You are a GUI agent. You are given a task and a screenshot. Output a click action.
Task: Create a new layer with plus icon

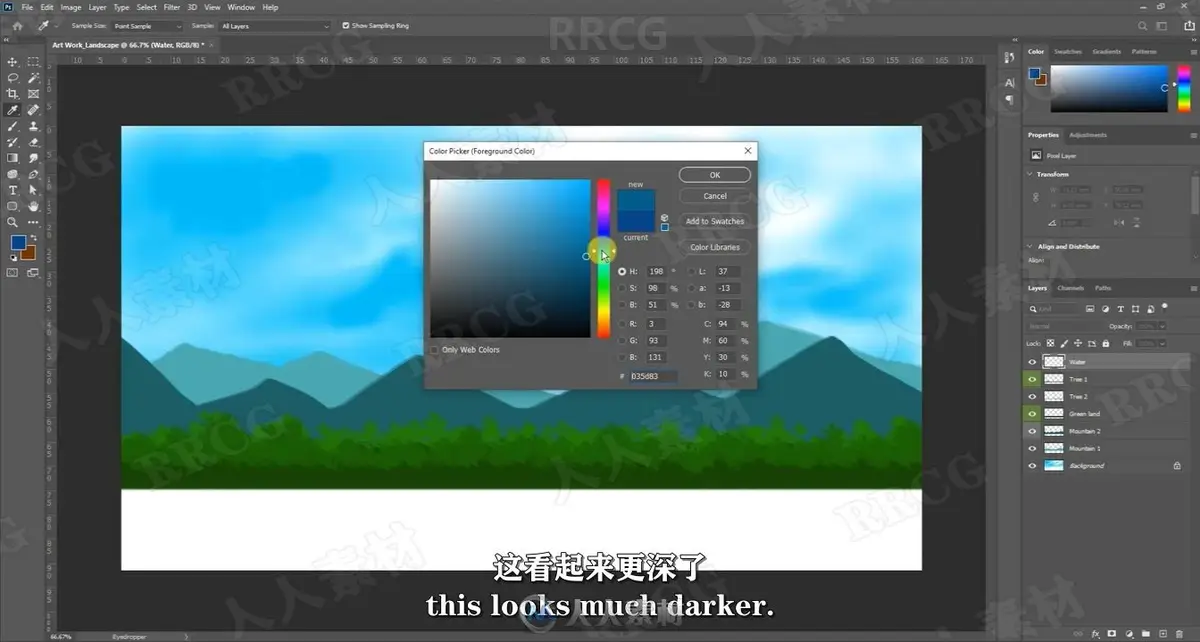[1163, 634]
